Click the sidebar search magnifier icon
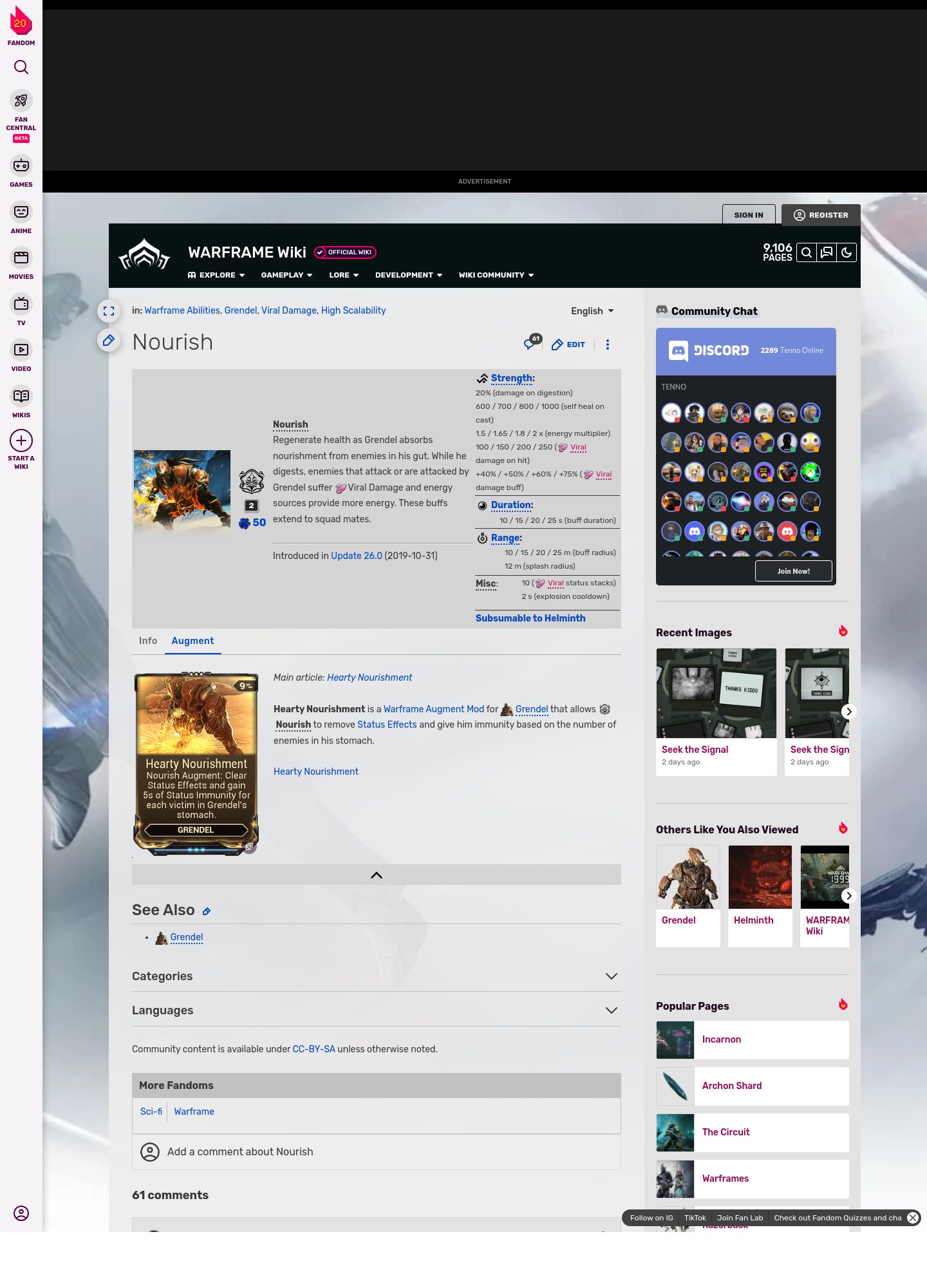The height and width of the screenshot is (1288, 927). 21,67
